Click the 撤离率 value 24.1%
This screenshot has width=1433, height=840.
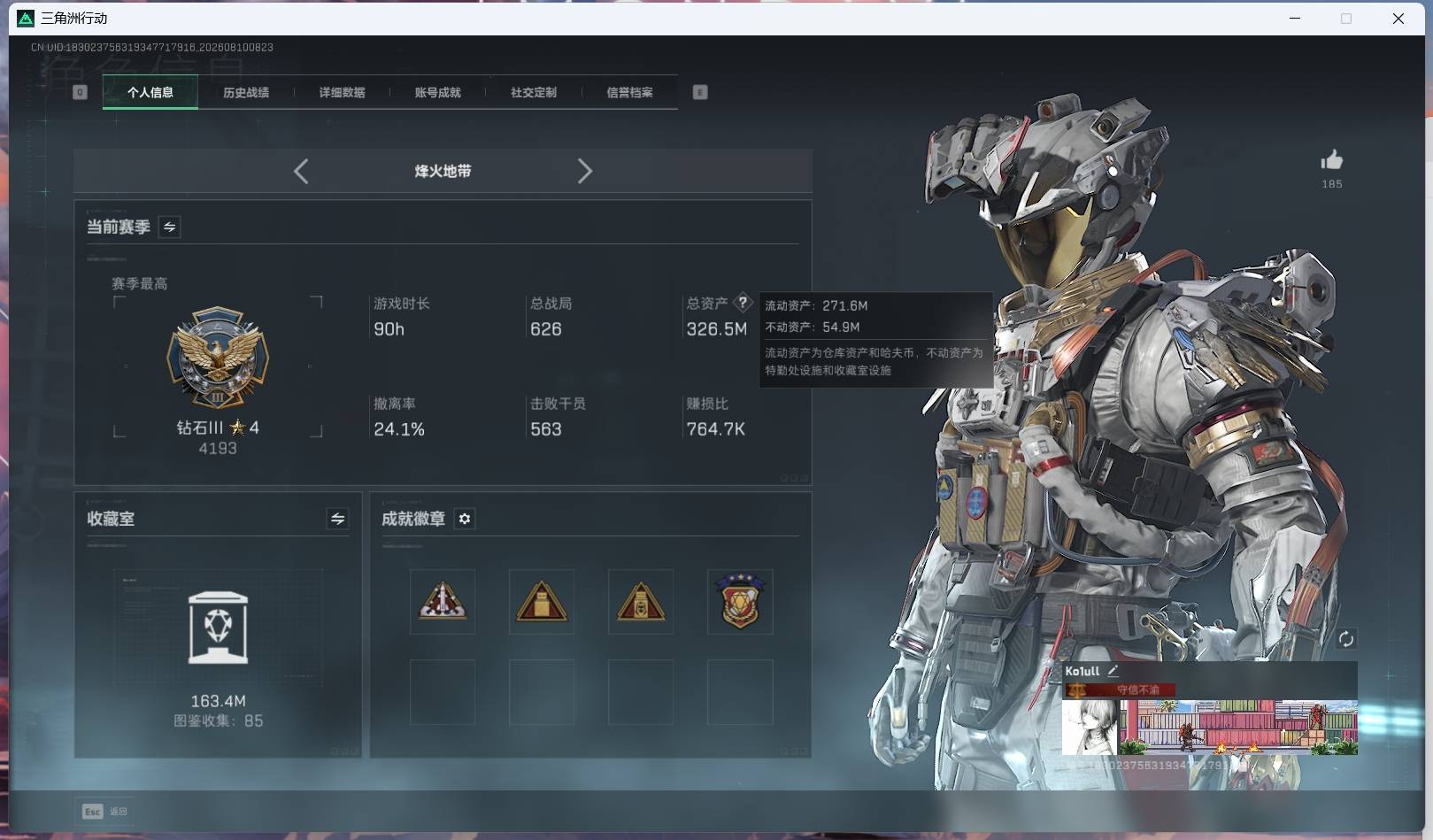399,429
